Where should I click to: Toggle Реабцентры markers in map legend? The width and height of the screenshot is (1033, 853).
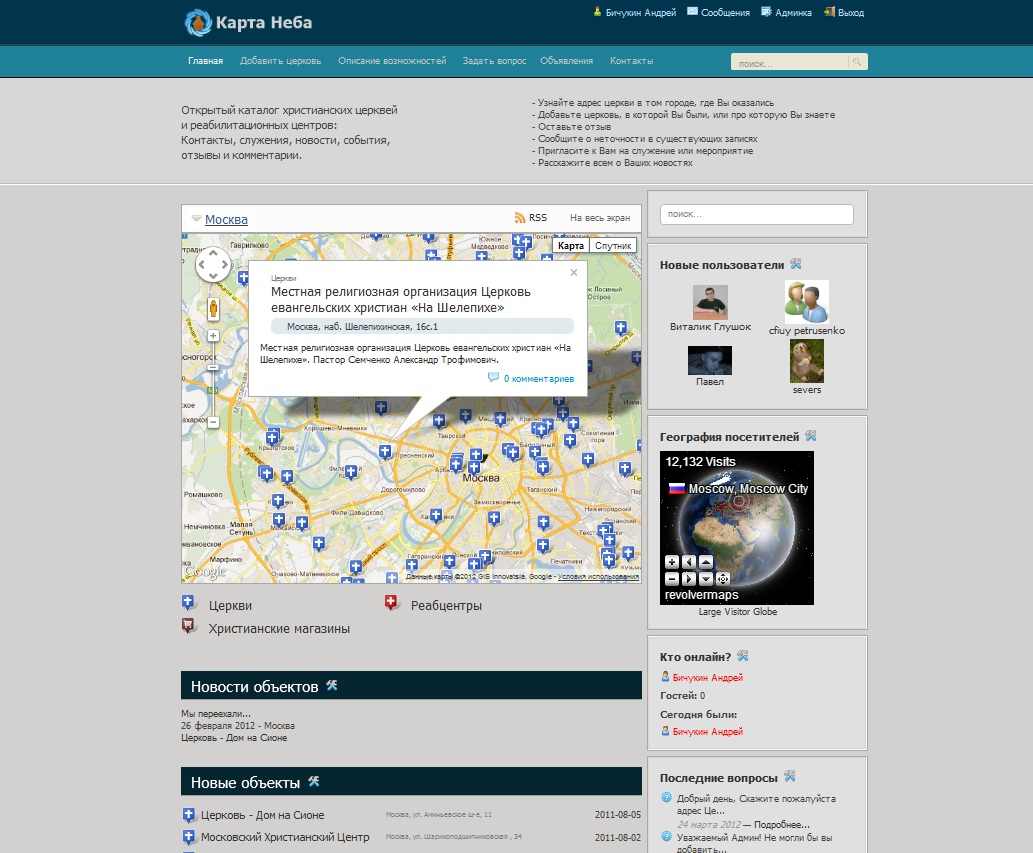point(392,604)
